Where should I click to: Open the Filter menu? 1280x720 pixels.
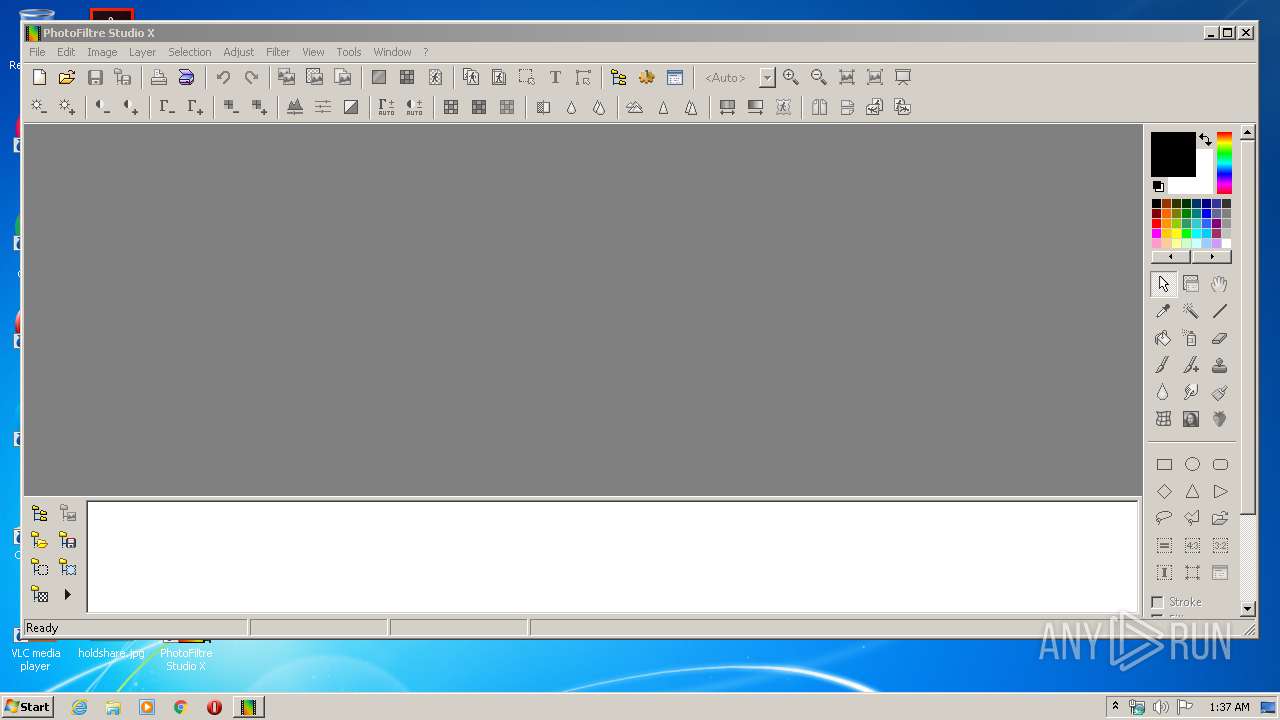(278, 52)
